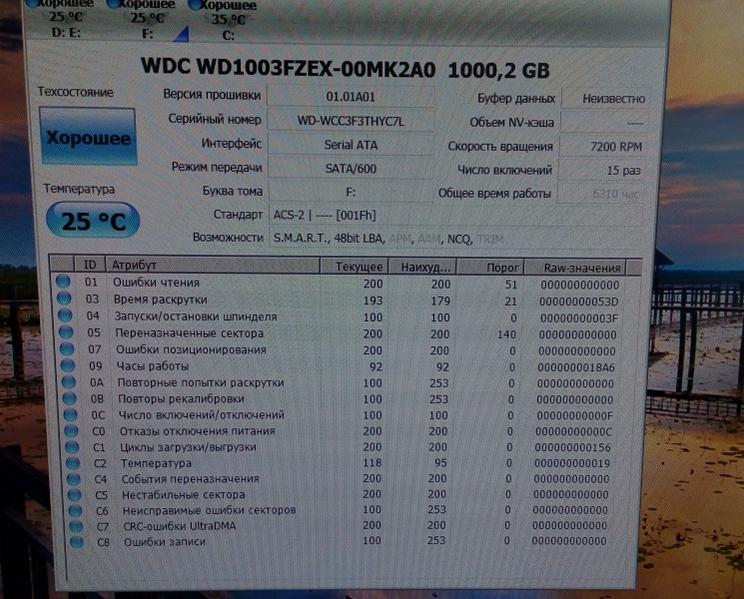Viewport: 744px width, 599px height.
Task: Click raw value 000000000156 for Циклы загрузки/выгрузки
Action: pos(572,448)
